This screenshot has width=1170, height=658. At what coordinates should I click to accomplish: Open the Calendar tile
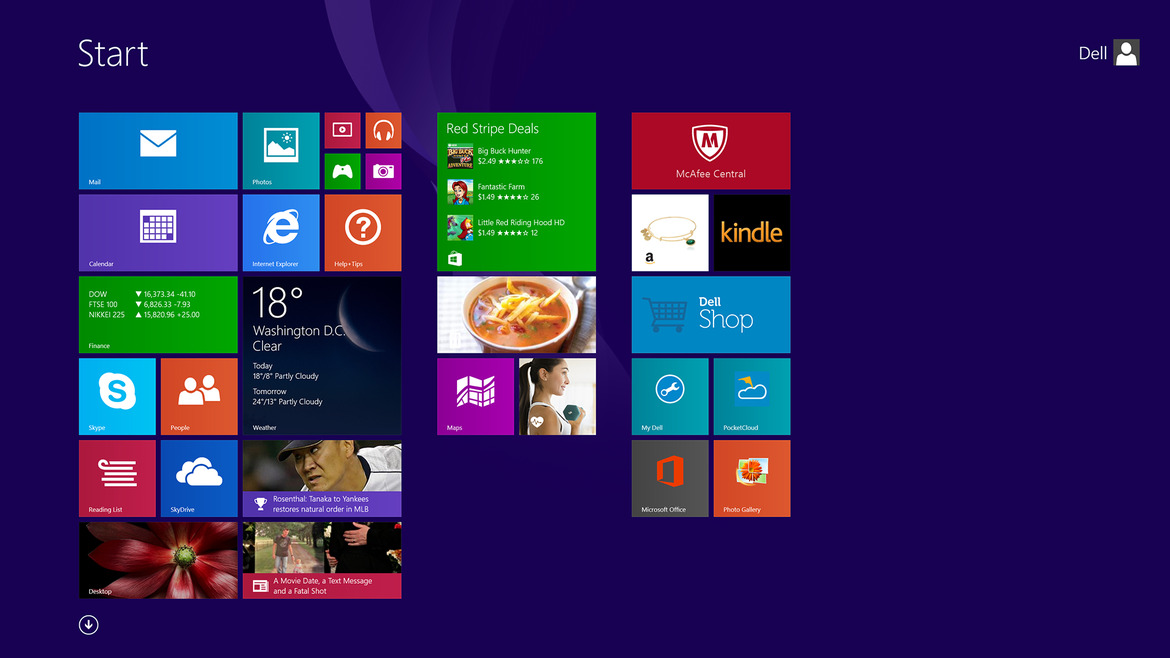point(158,233)
